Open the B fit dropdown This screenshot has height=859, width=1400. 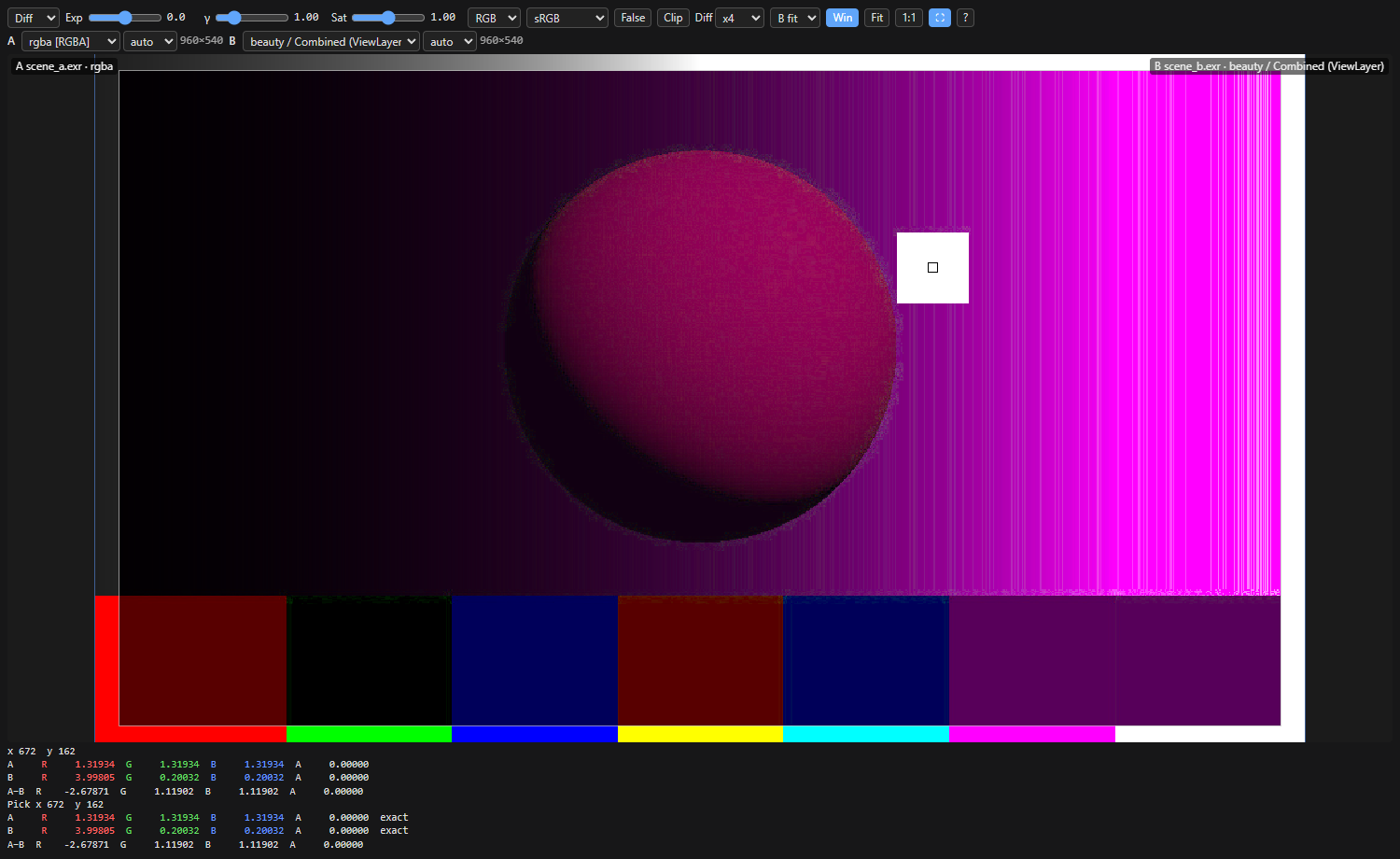tap(795, 18)
